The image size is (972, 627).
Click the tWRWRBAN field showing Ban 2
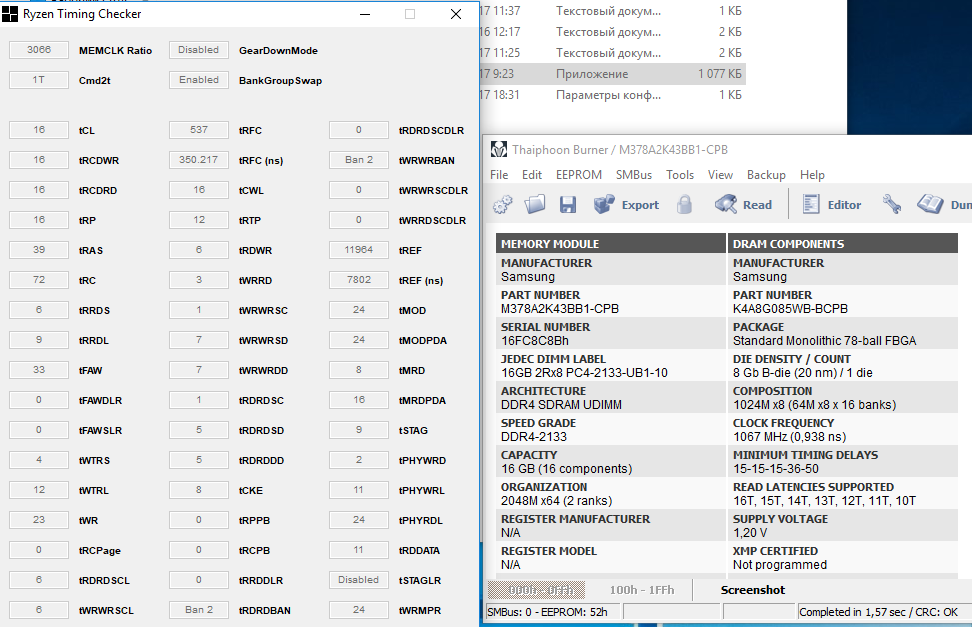tap(359, 160)
